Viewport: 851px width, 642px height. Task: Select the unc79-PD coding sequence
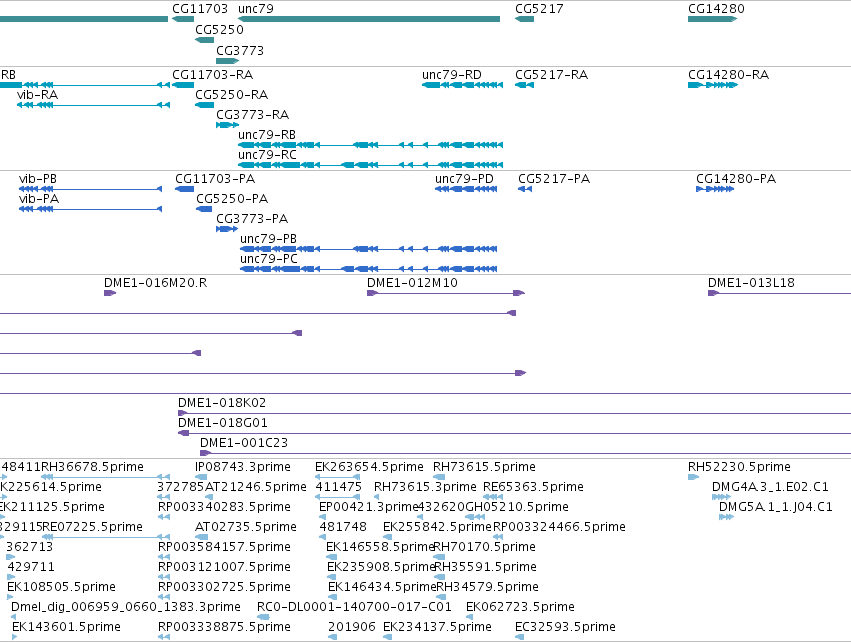pyautogui.click(x=466, y=189)
